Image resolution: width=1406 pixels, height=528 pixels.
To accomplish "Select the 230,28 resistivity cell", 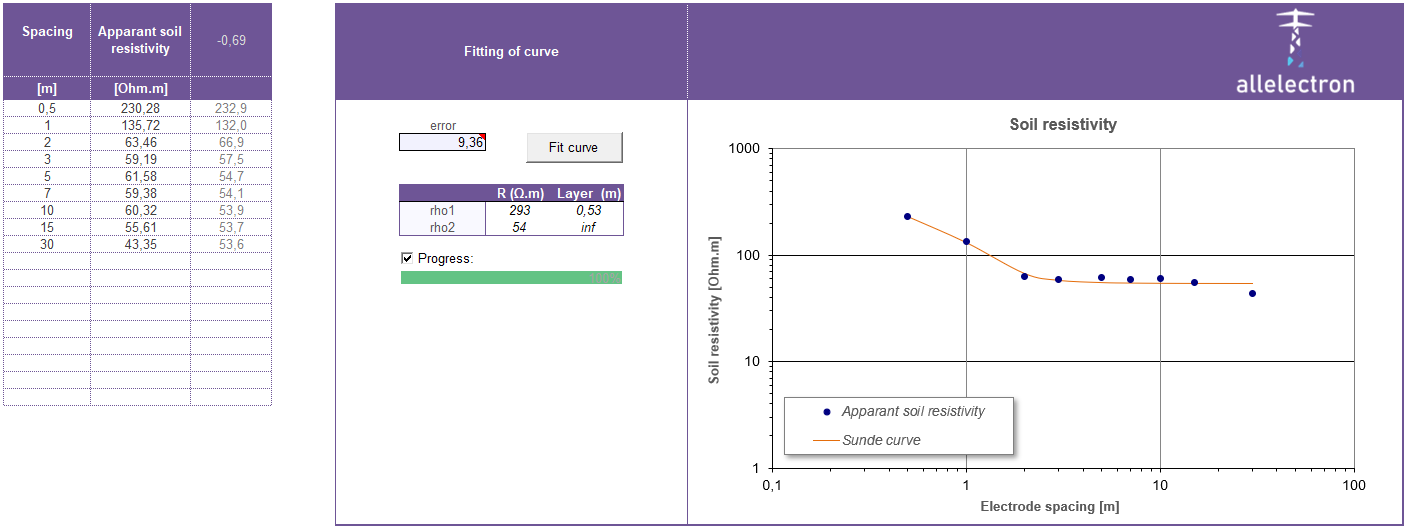I will 140,108.
